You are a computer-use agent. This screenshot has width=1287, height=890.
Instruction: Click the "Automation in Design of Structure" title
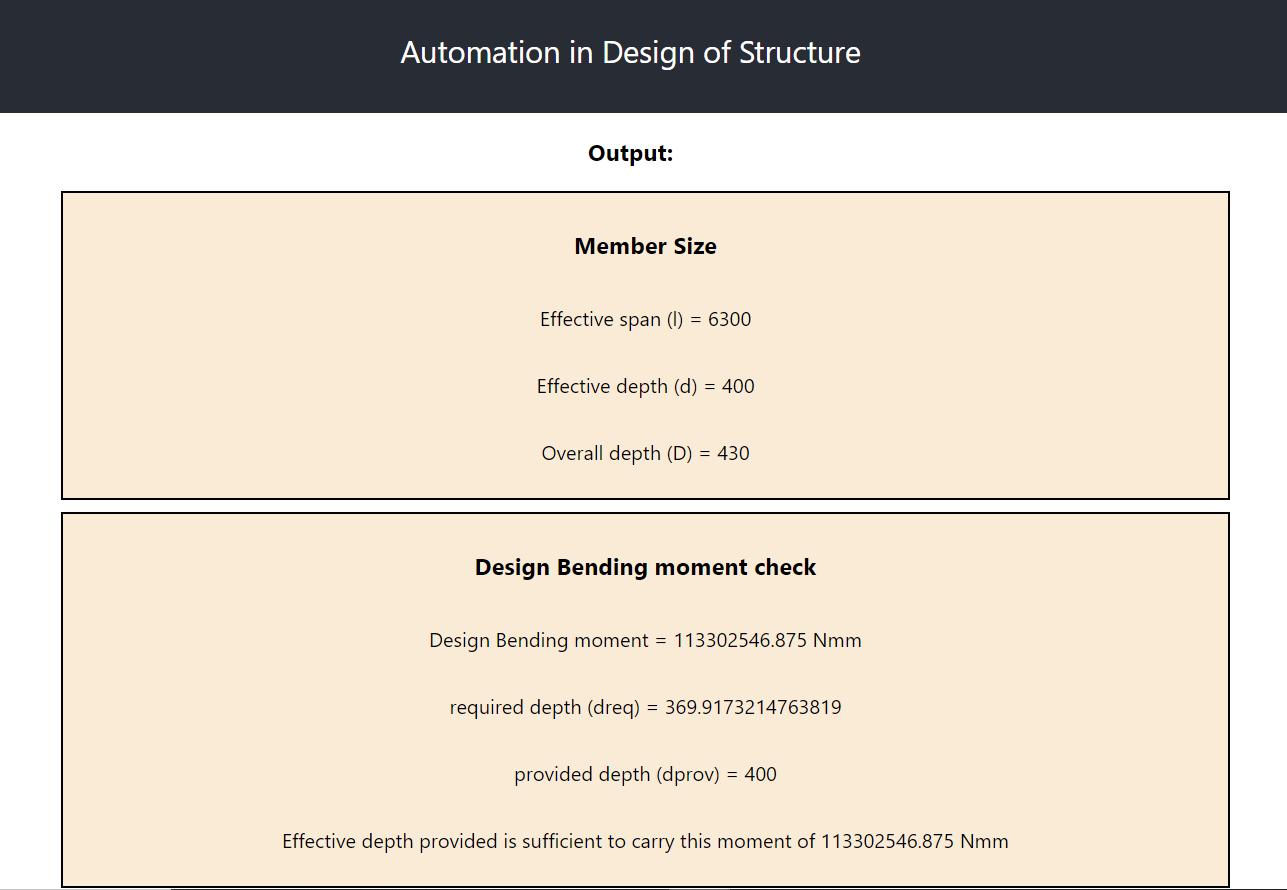630,52
